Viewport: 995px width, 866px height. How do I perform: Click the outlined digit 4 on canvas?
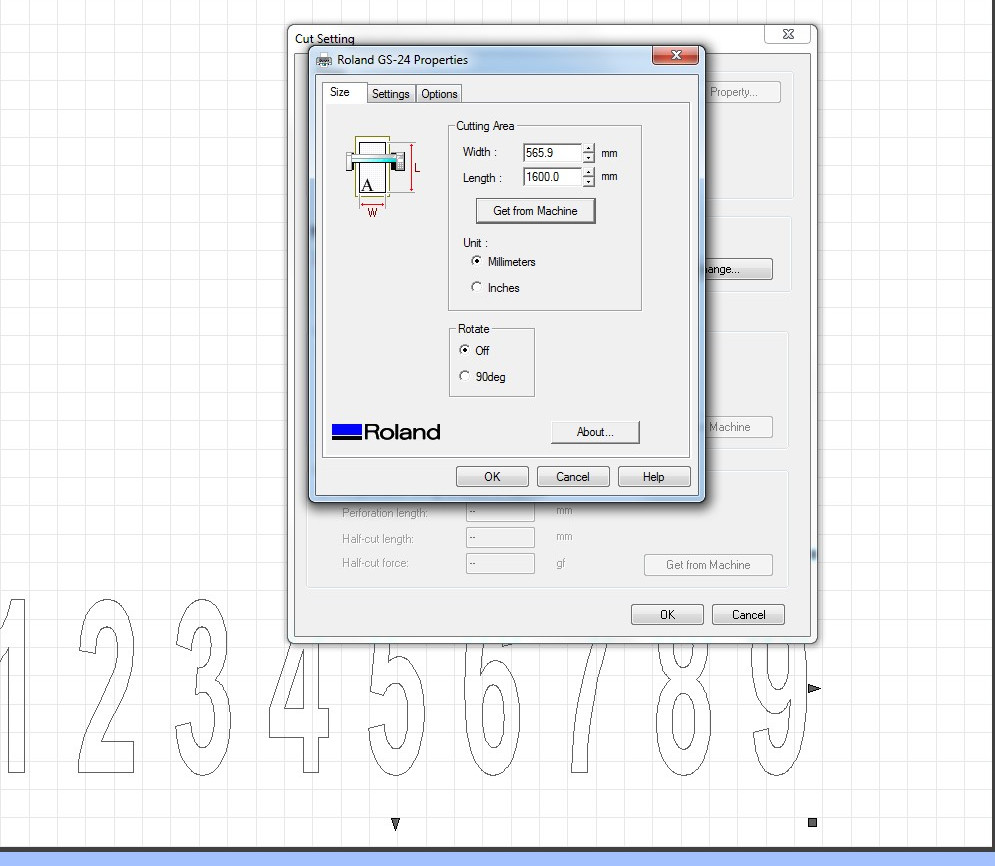pyautogui.click(x=299, y=708)
